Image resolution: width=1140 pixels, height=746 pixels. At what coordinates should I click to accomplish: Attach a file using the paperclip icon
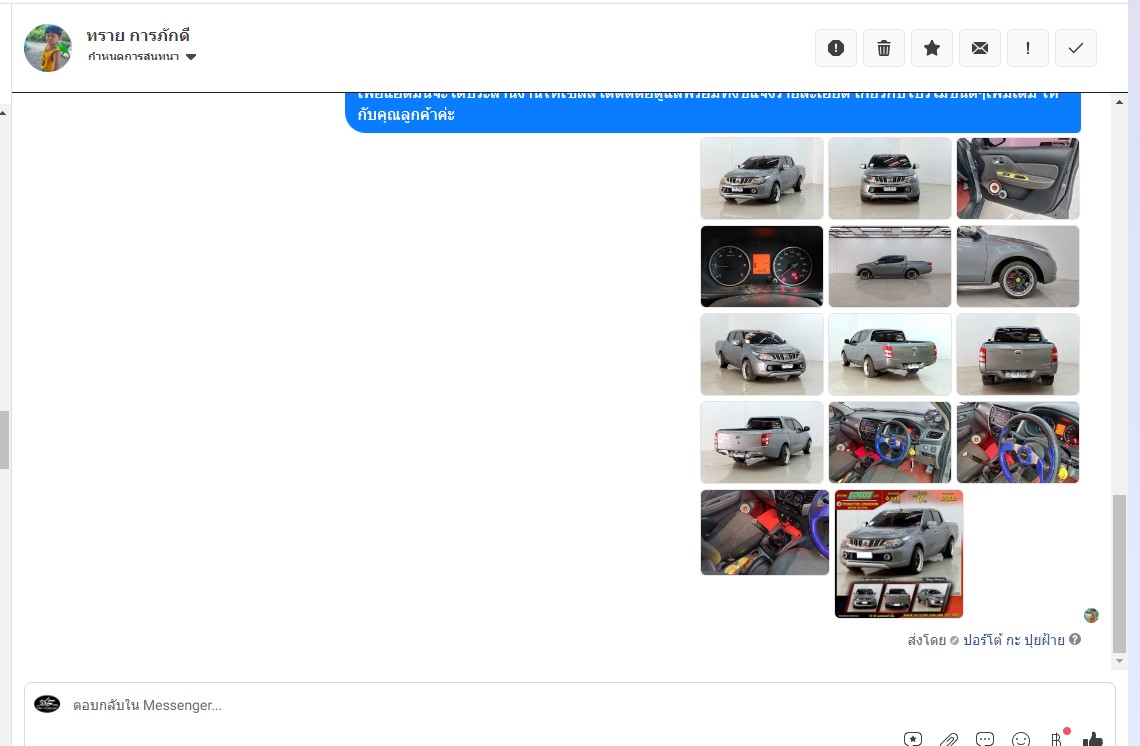[x=949, y=740]
